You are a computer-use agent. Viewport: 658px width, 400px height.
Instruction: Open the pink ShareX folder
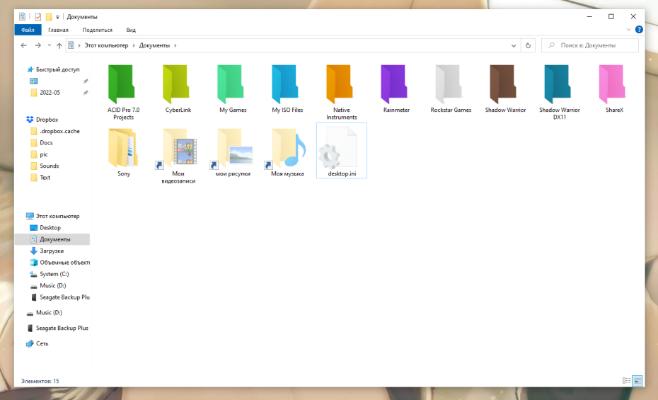(x=614, y=89)
